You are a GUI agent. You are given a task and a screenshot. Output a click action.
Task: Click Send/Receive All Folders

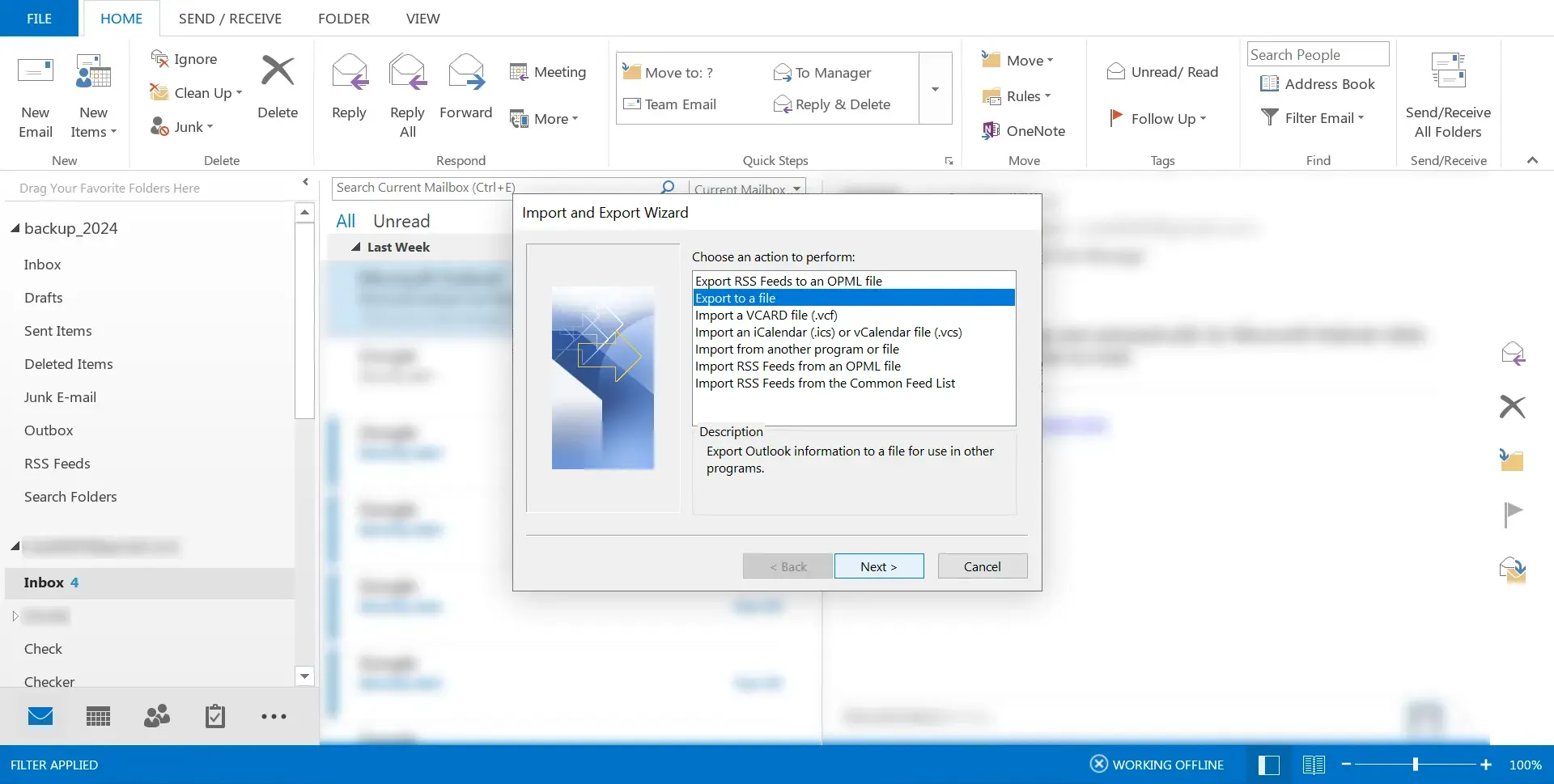1448,95
